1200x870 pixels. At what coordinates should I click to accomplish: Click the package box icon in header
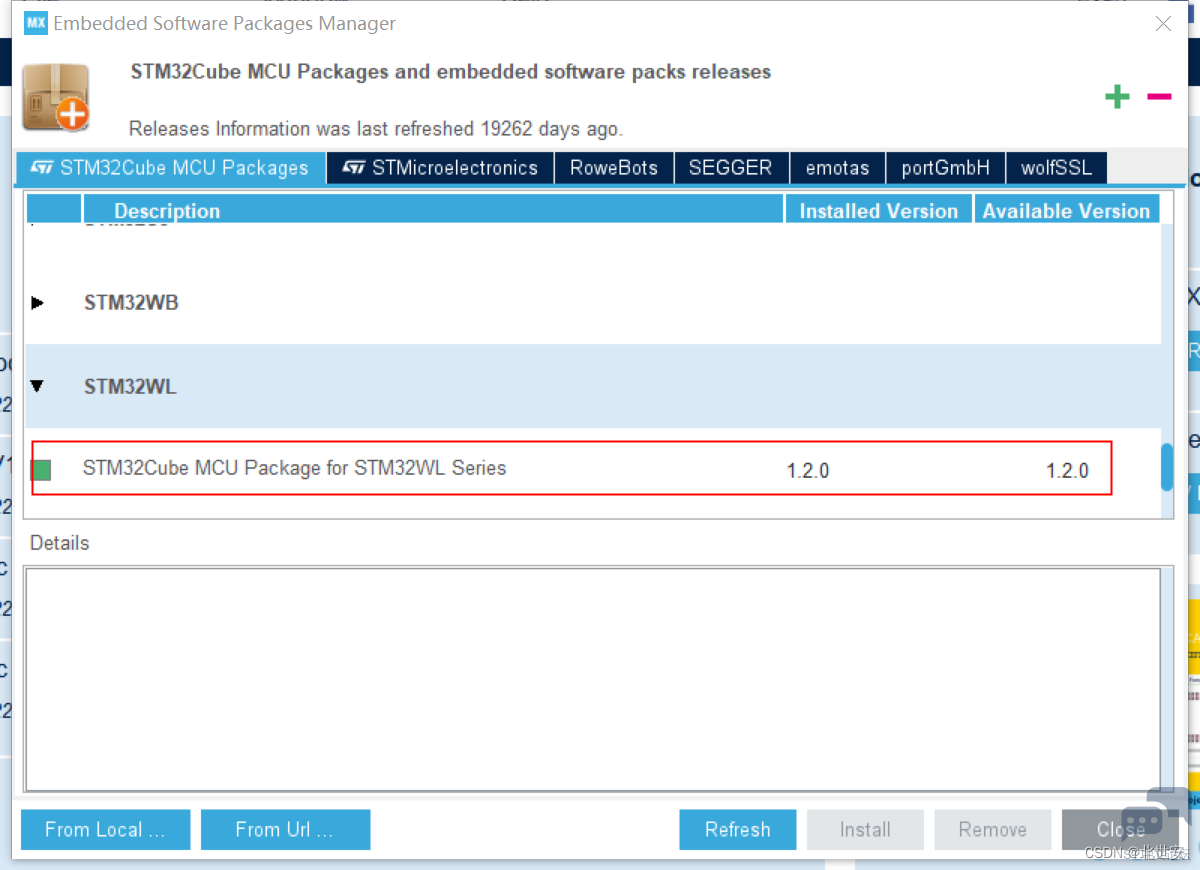[x=57, y=97]
